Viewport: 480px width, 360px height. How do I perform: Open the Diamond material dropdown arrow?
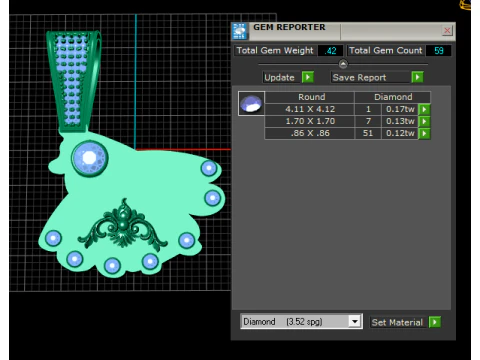coord(355,322)
